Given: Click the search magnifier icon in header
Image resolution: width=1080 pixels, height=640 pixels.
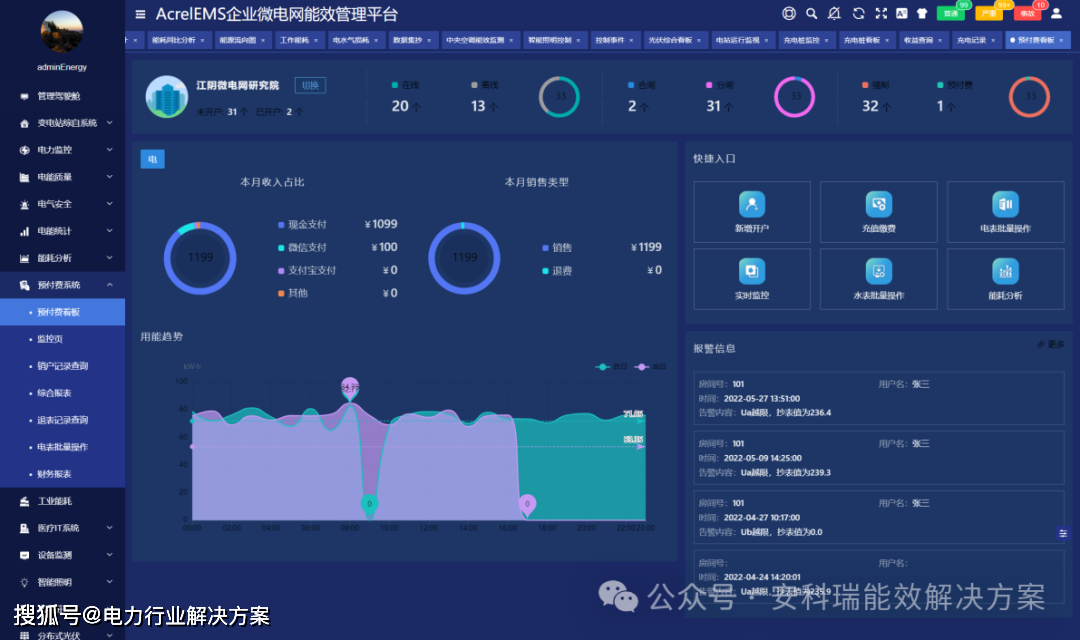Looking at the screenshot, I should point(811,13).
